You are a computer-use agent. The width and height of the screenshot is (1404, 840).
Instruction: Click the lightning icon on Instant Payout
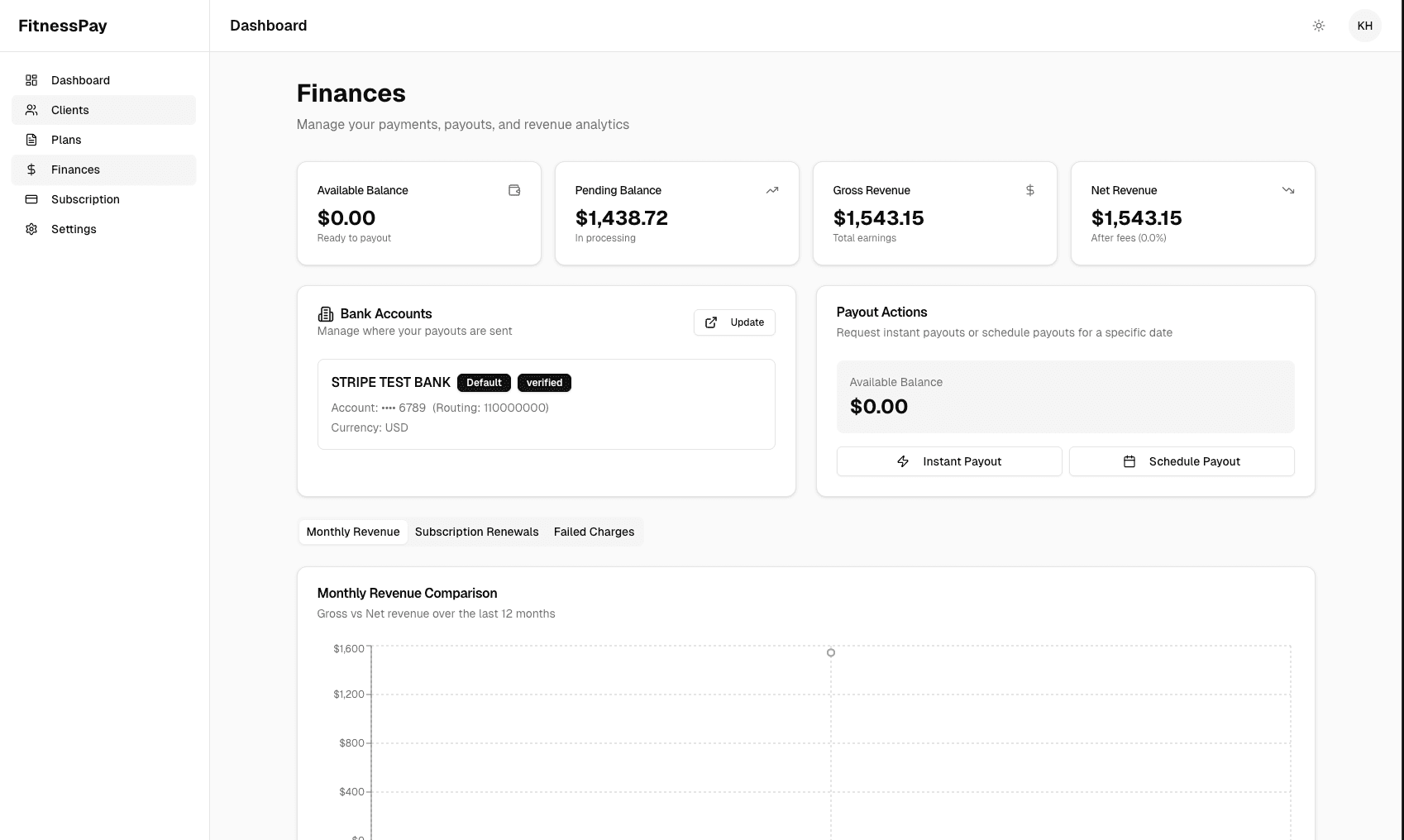(x=902, y=461)
